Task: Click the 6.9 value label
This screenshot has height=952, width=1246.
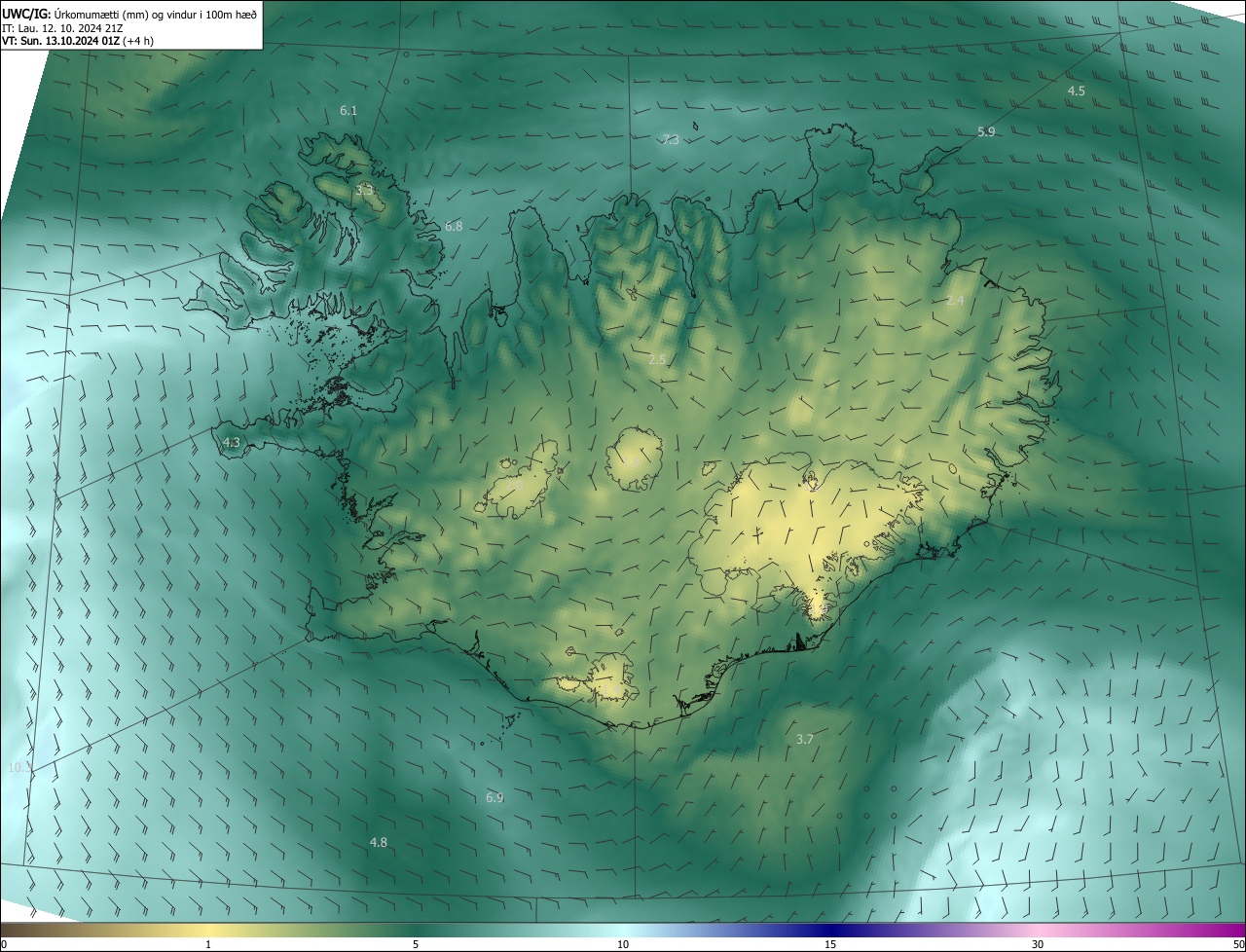Action: (x=495, y=797)
